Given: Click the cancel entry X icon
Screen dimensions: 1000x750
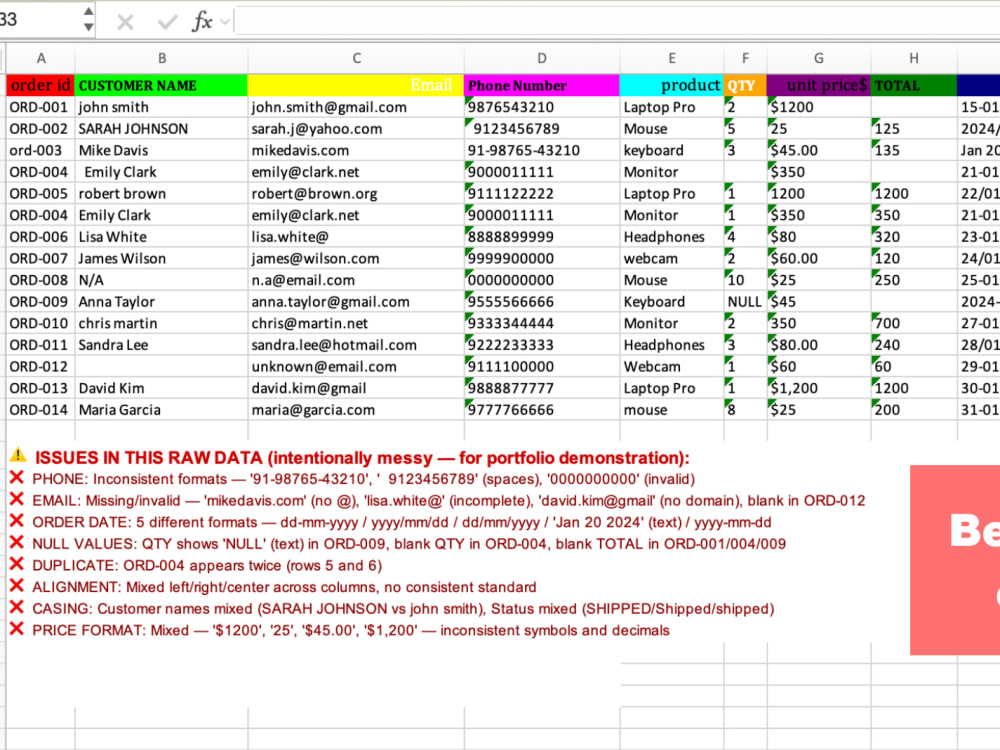Looking at the screenshot, I should click(x=125, y=22).
